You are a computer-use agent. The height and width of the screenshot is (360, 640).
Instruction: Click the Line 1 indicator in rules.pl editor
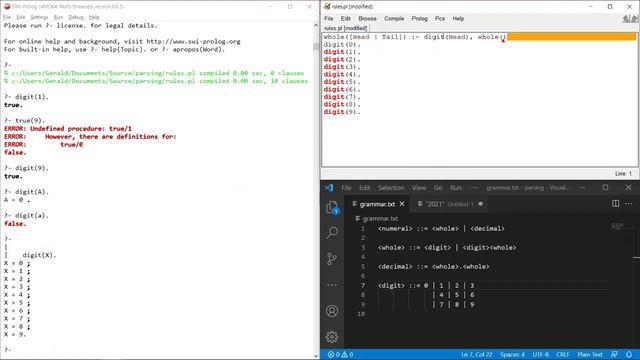(623, 173)
